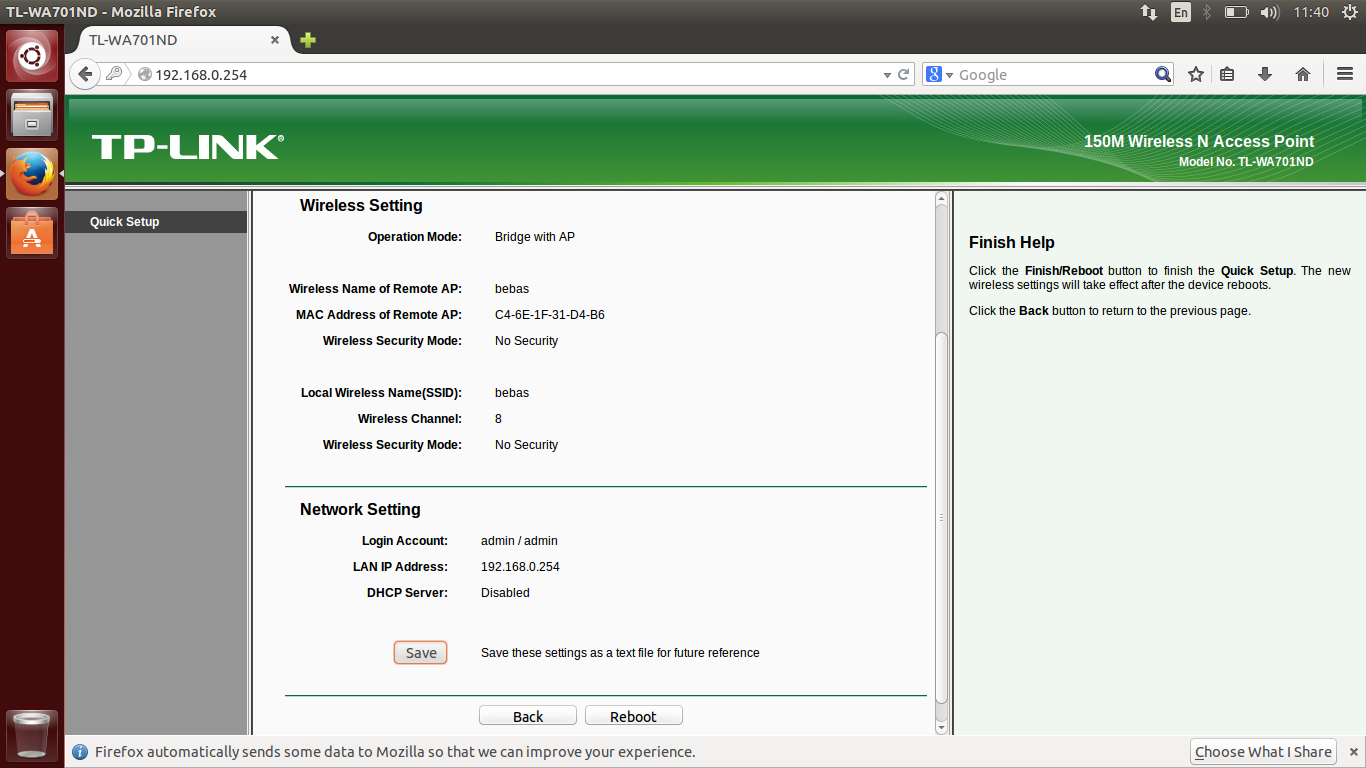
Task: Open the URL history dropdown arrow
Action: 887,75
